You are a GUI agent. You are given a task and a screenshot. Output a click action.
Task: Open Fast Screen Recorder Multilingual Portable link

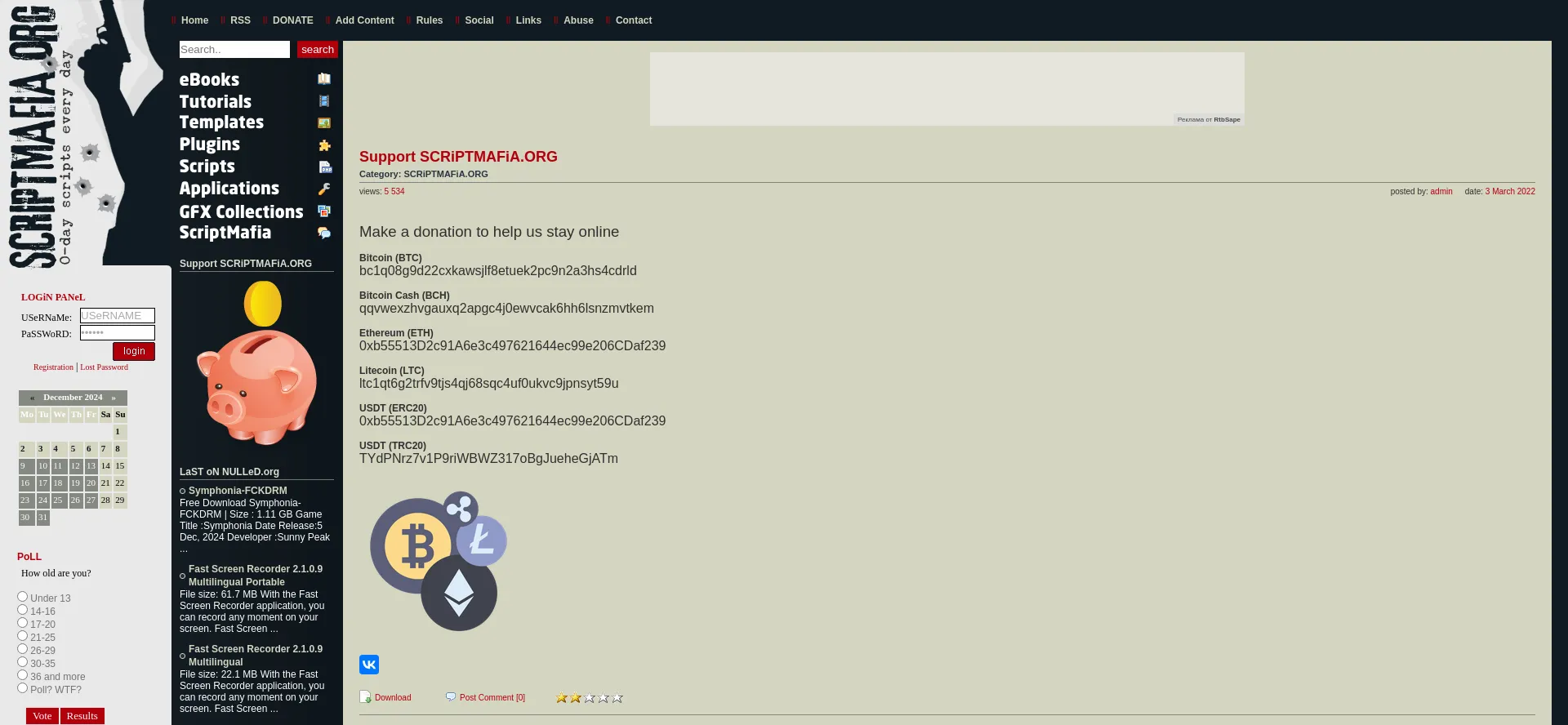pos(256,576)
